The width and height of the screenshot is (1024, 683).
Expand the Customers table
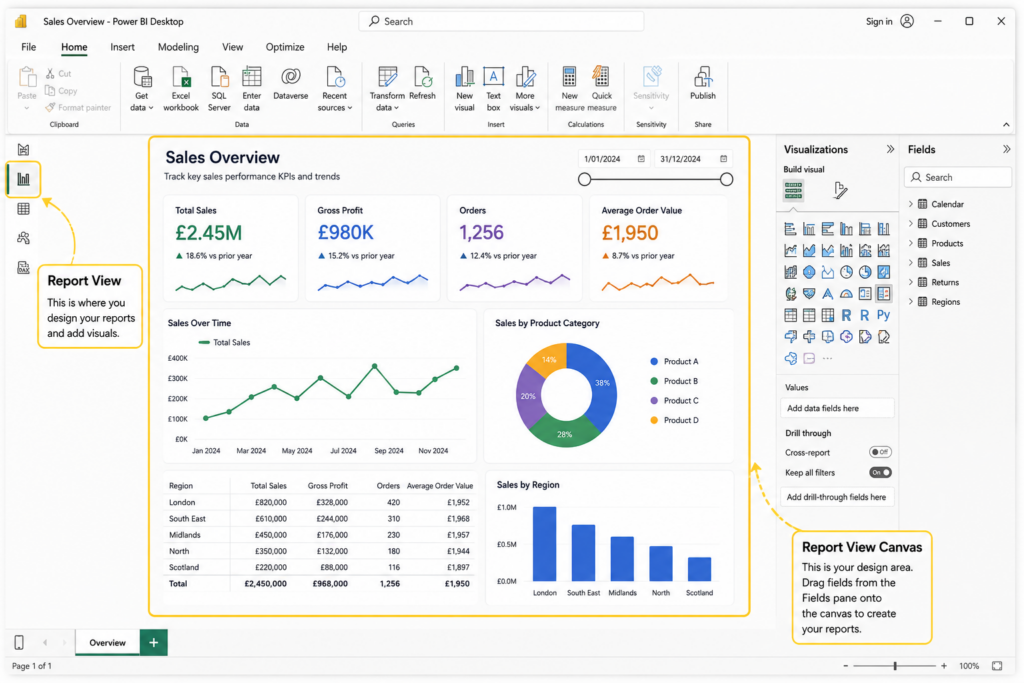(x=911, y=224)
